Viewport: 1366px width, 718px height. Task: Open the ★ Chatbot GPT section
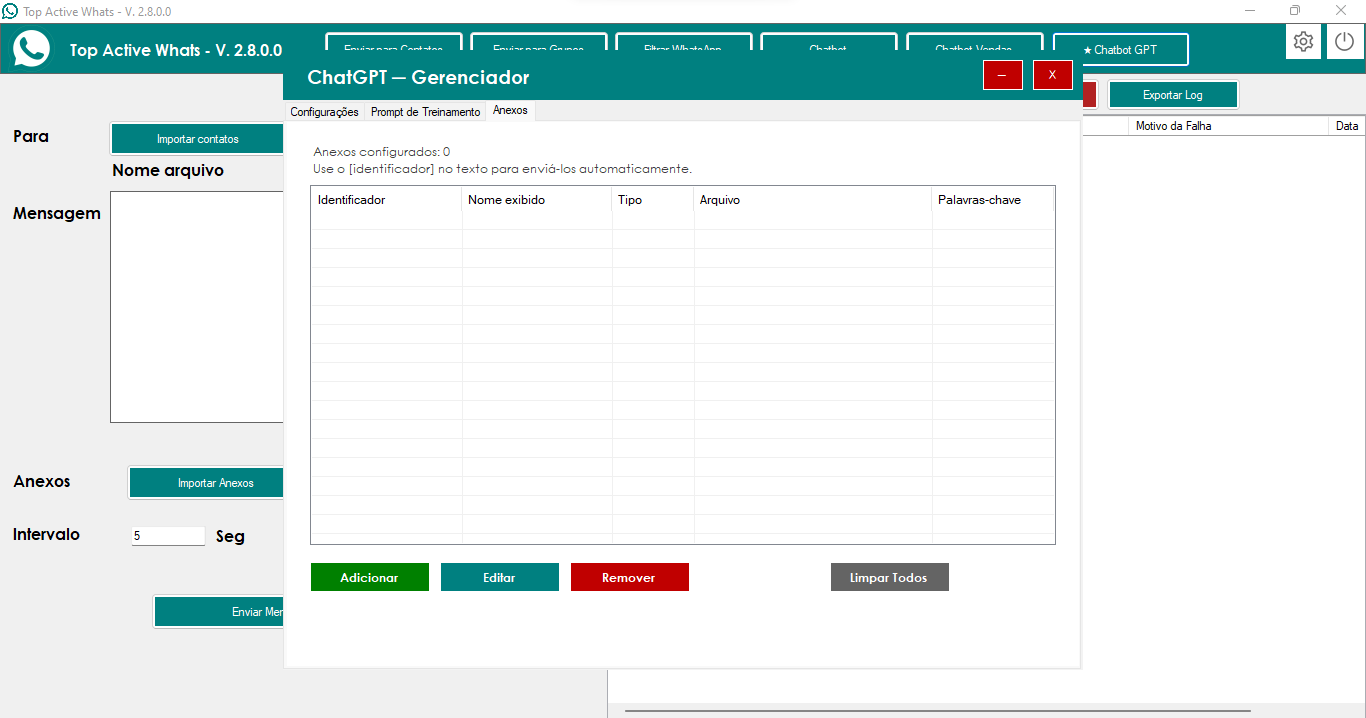[1120, 49]
